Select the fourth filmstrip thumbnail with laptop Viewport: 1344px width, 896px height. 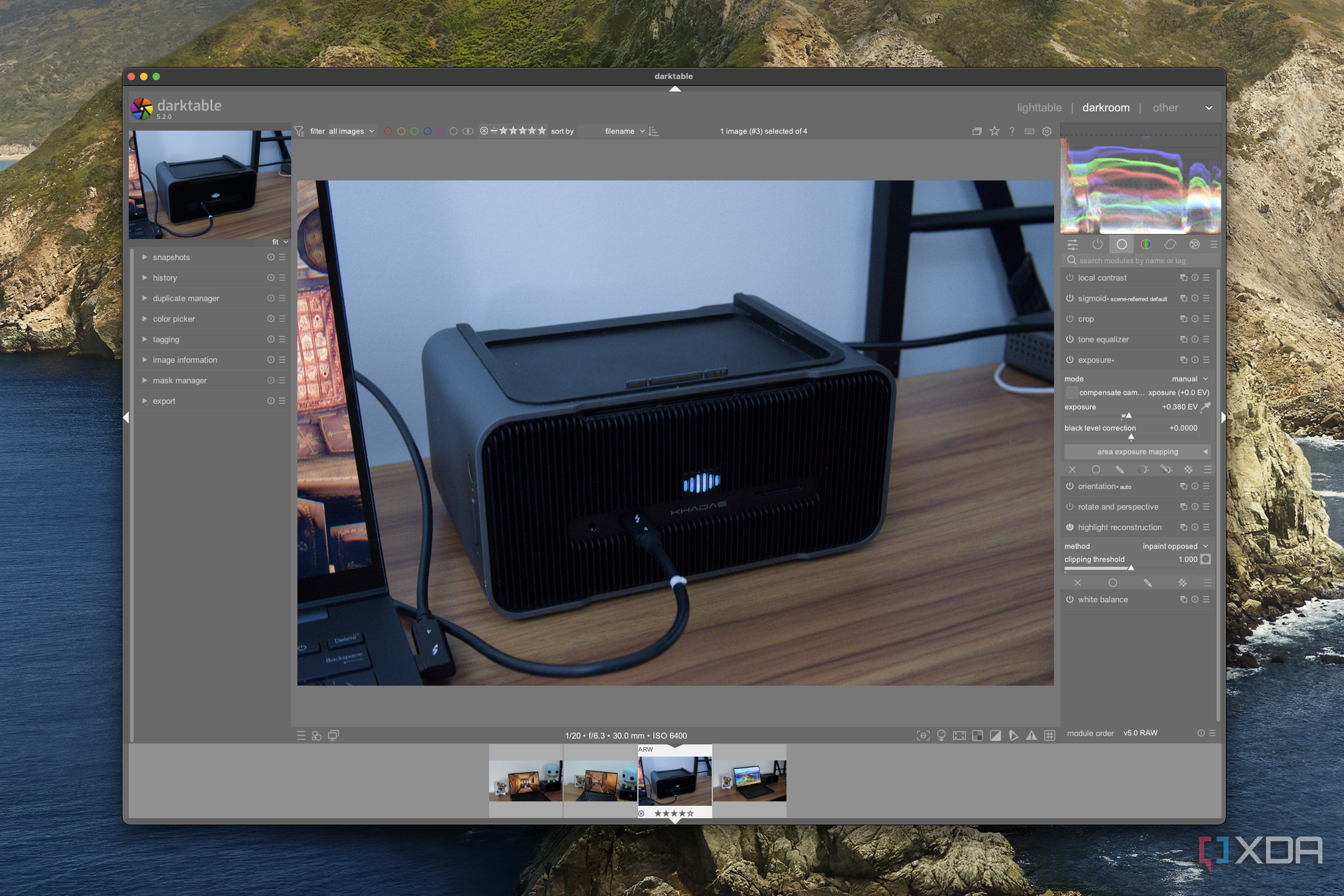tap(749, 781)
